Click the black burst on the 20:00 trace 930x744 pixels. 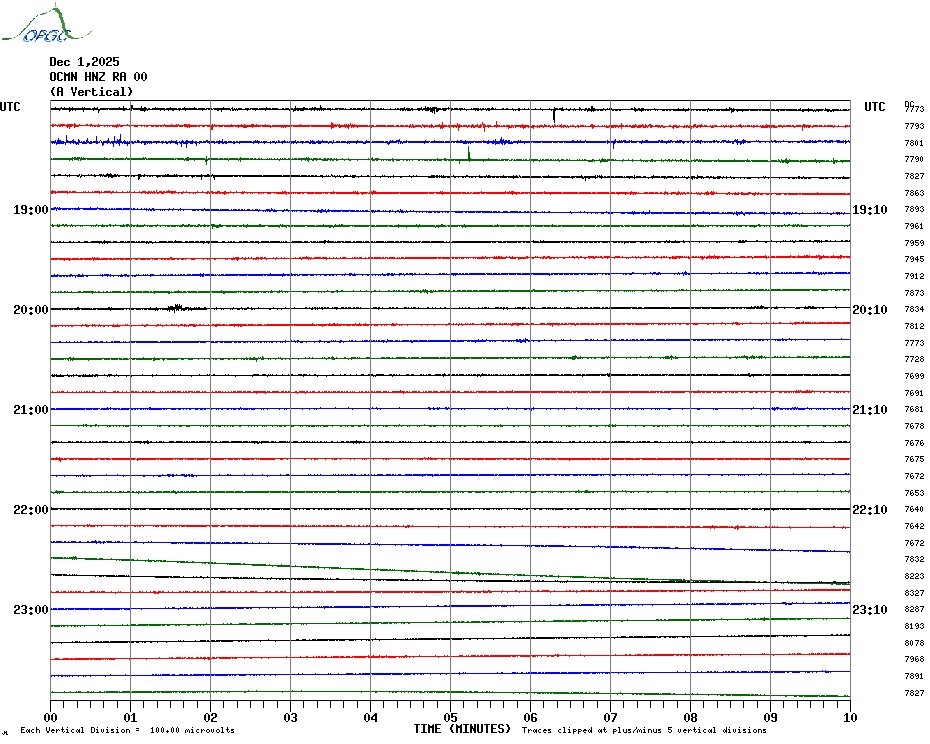tap(178, 308)
